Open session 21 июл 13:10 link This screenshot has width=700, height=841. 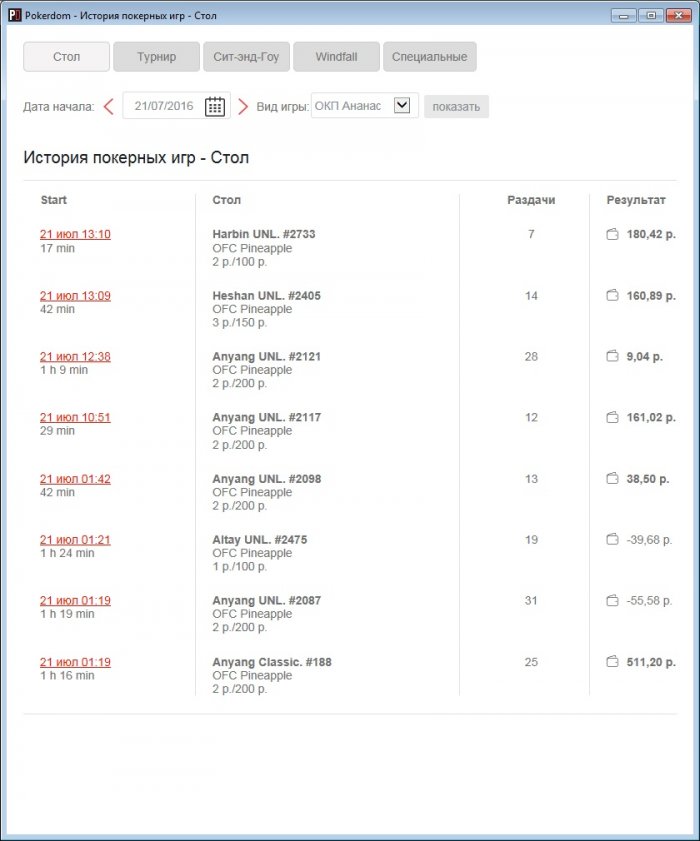[75, 234]
